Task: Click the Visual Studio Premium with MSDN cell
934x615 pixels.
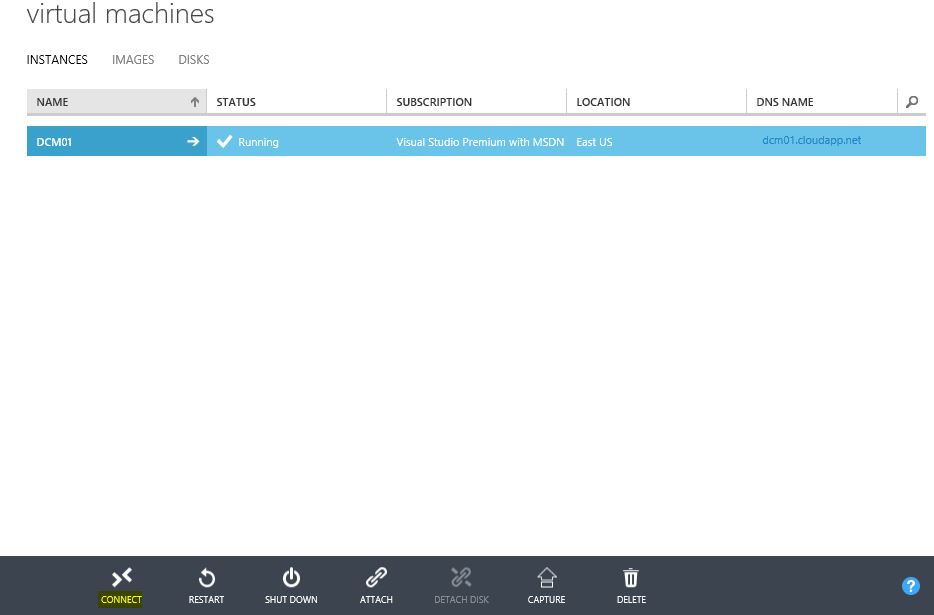Action: [480, 142]
